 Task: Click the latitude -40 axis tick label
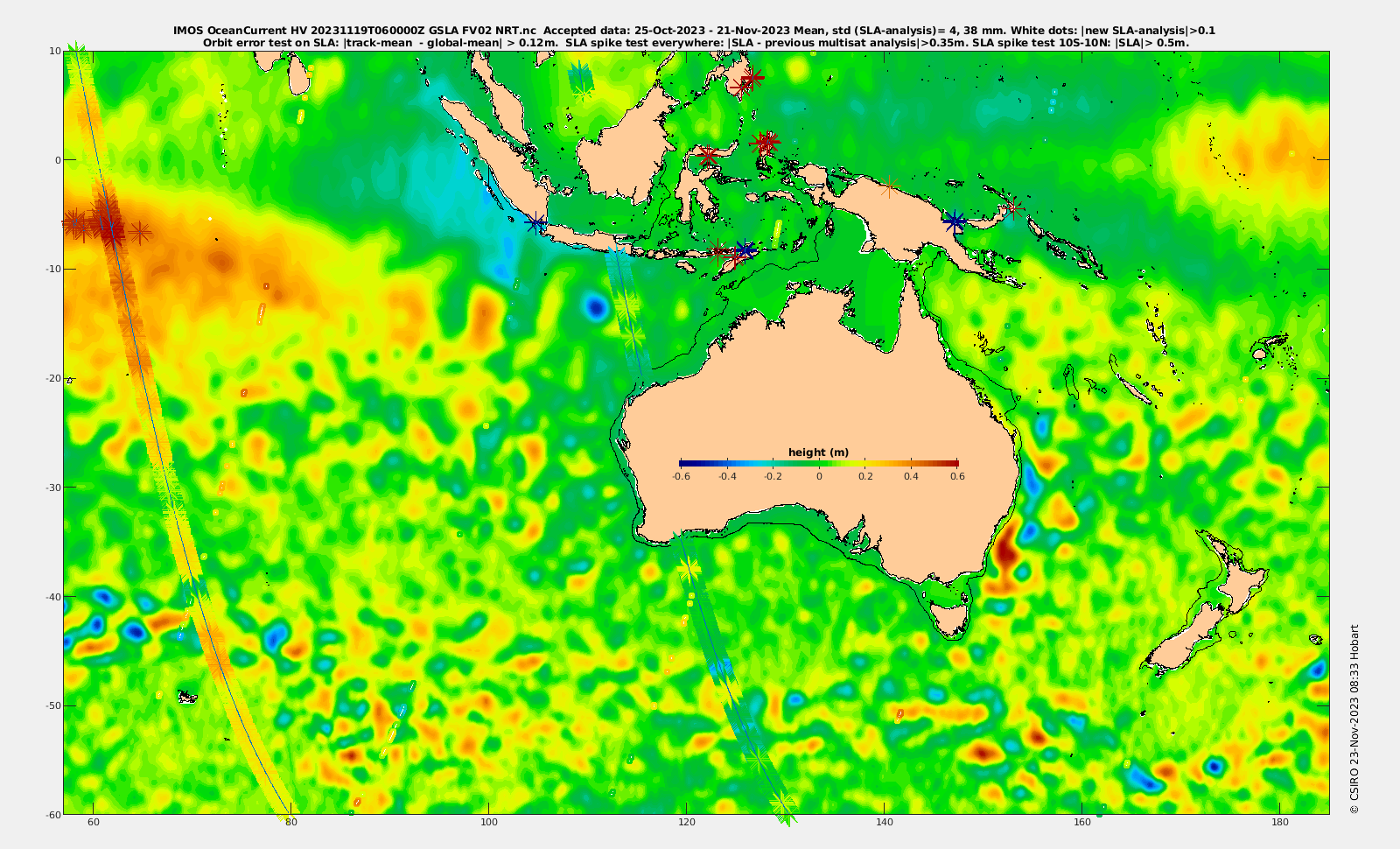click(52, 596)
